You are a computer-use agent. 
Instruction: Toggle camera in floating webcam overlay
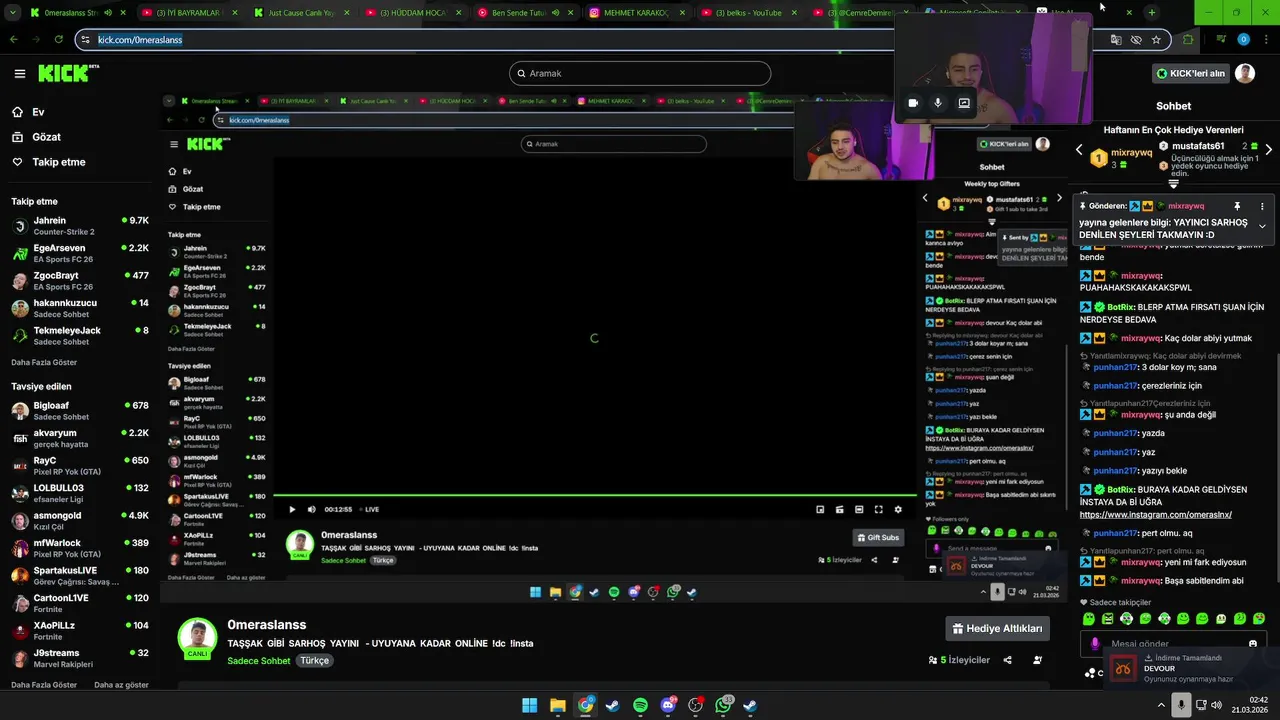click(x=912, y=102)
